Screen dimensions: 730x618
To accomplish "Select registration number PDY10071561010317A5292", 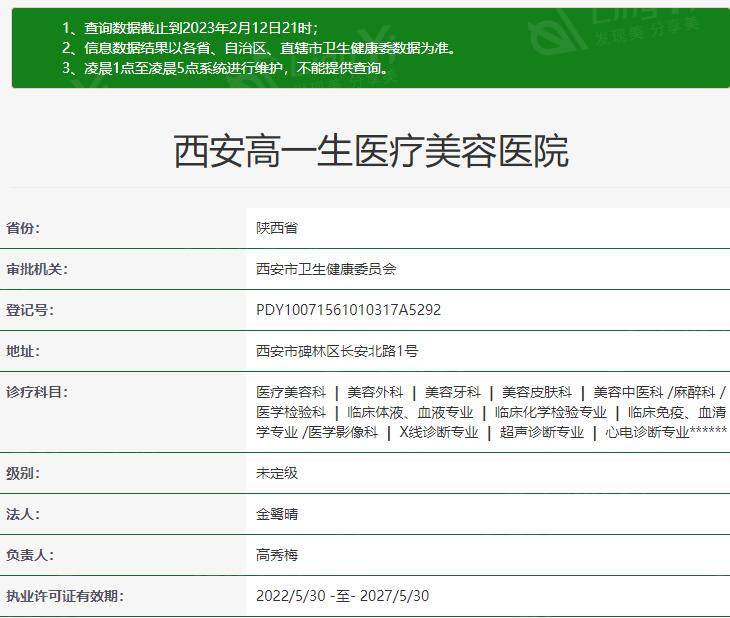I will (348, 310).
